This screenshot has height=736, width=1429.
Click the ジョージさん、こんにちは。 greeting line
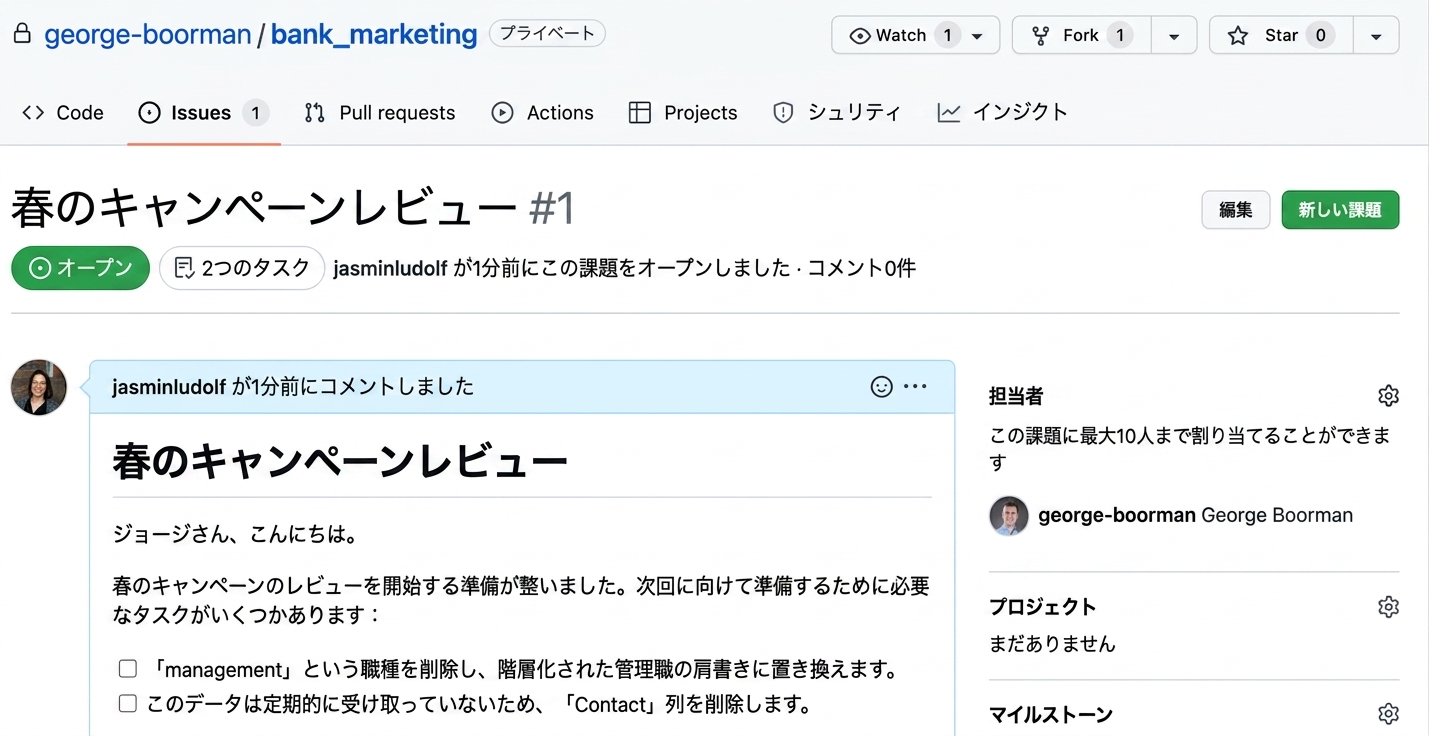point(236,535)
